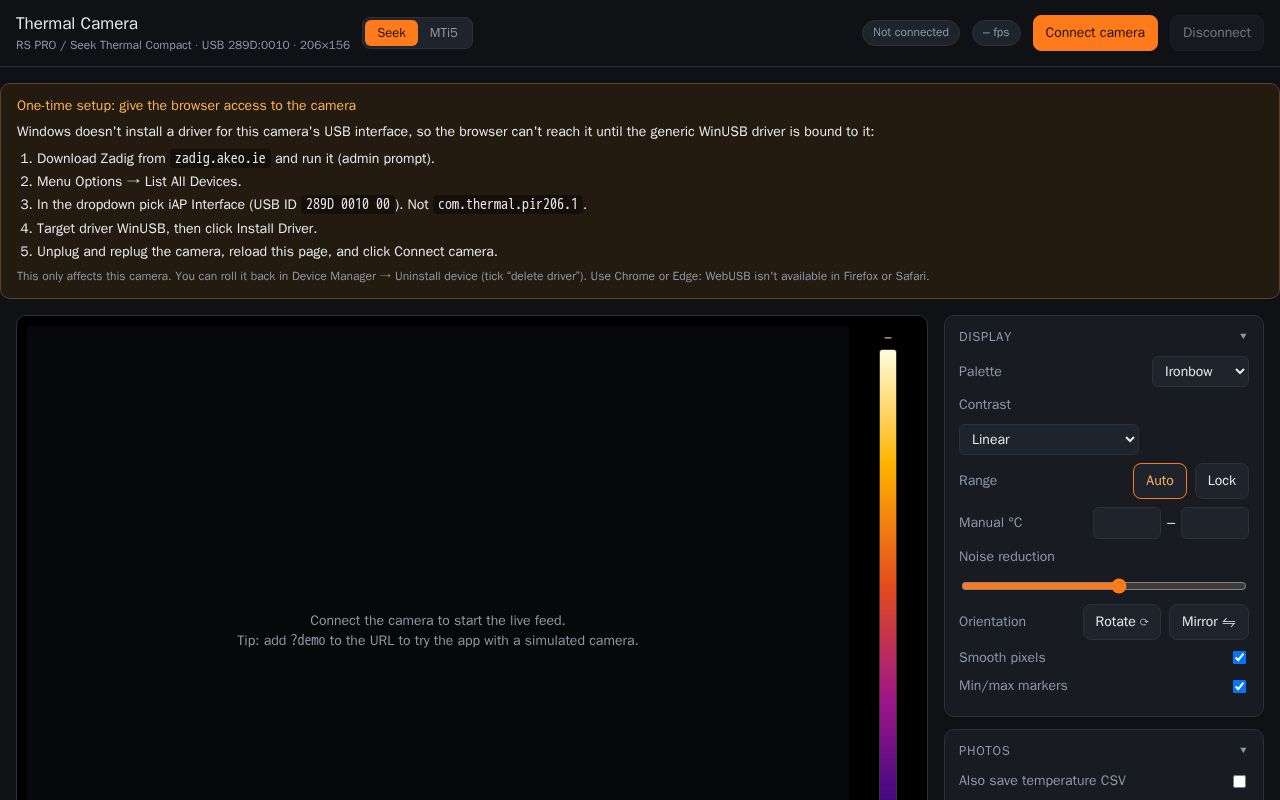The image size is (1280, 800).
Task: Focus the maximum Manual °C field
Action: [1215, 523]
